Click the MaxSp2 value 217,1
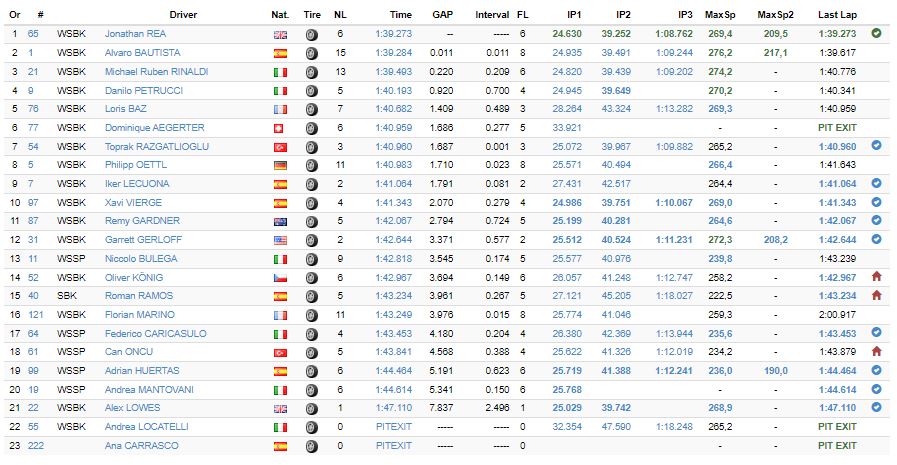The height and width of the screenshot is (465, 897). 775,53
